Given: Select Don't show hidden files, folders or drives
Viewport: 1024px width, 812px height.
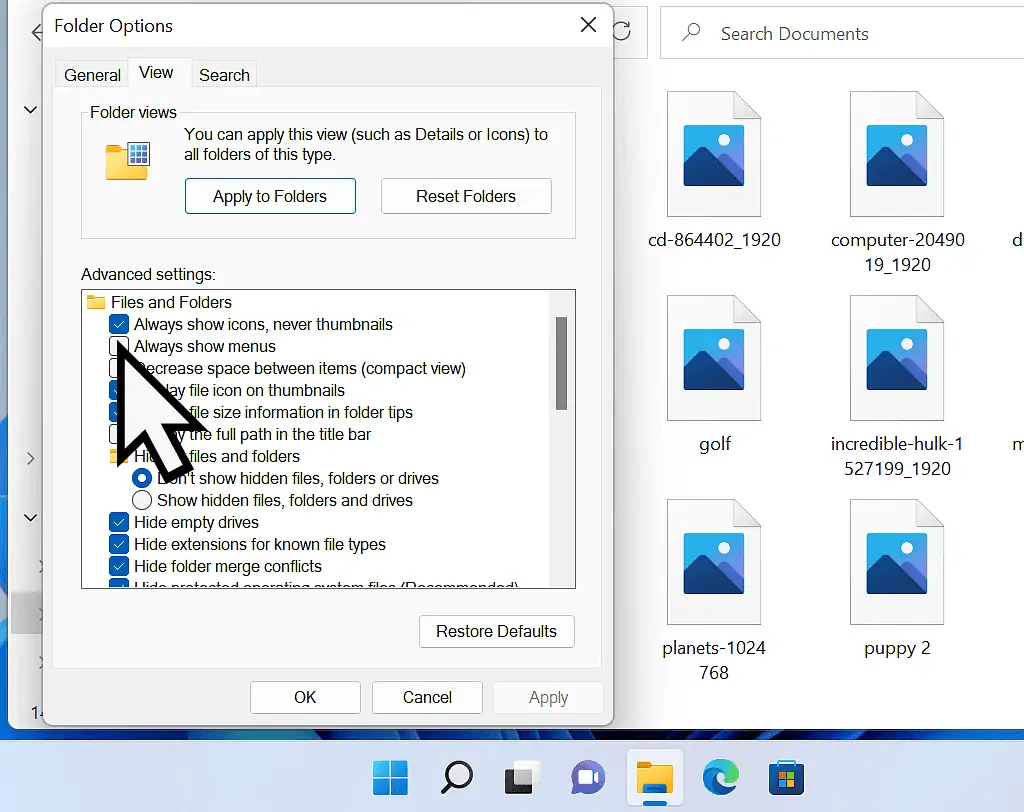Looking at the screenshot, I should tap(142, 478).
